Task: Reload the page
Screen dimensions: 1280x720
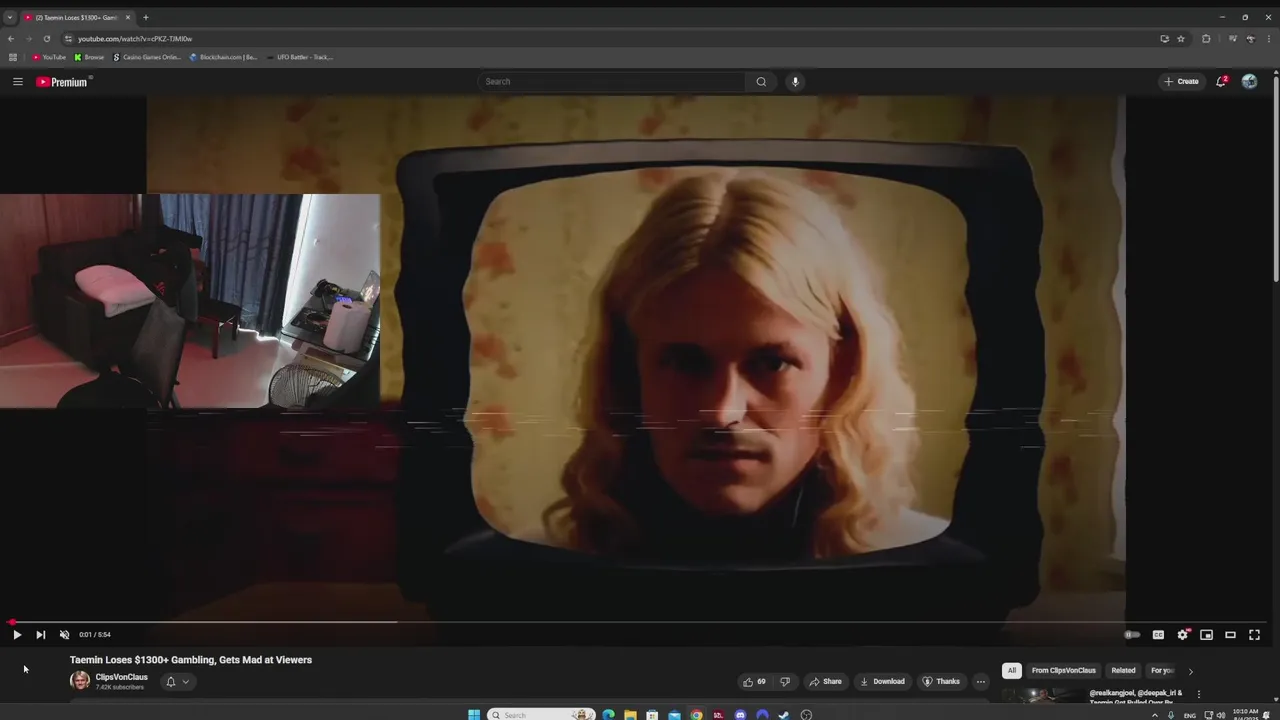Action: (x=47, y=39)
